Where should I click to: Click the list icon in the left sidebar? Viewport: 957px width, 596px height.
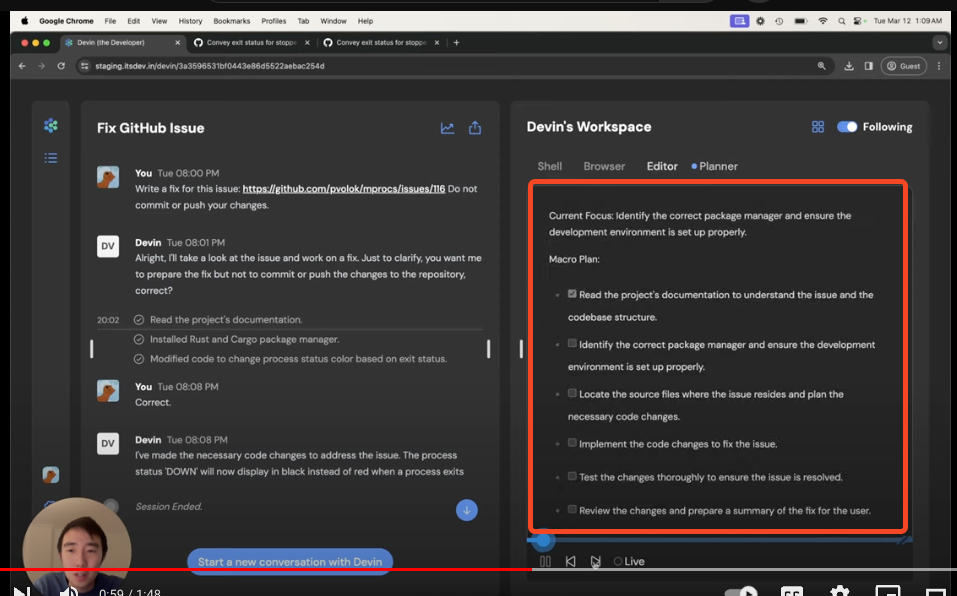(51, 158)
